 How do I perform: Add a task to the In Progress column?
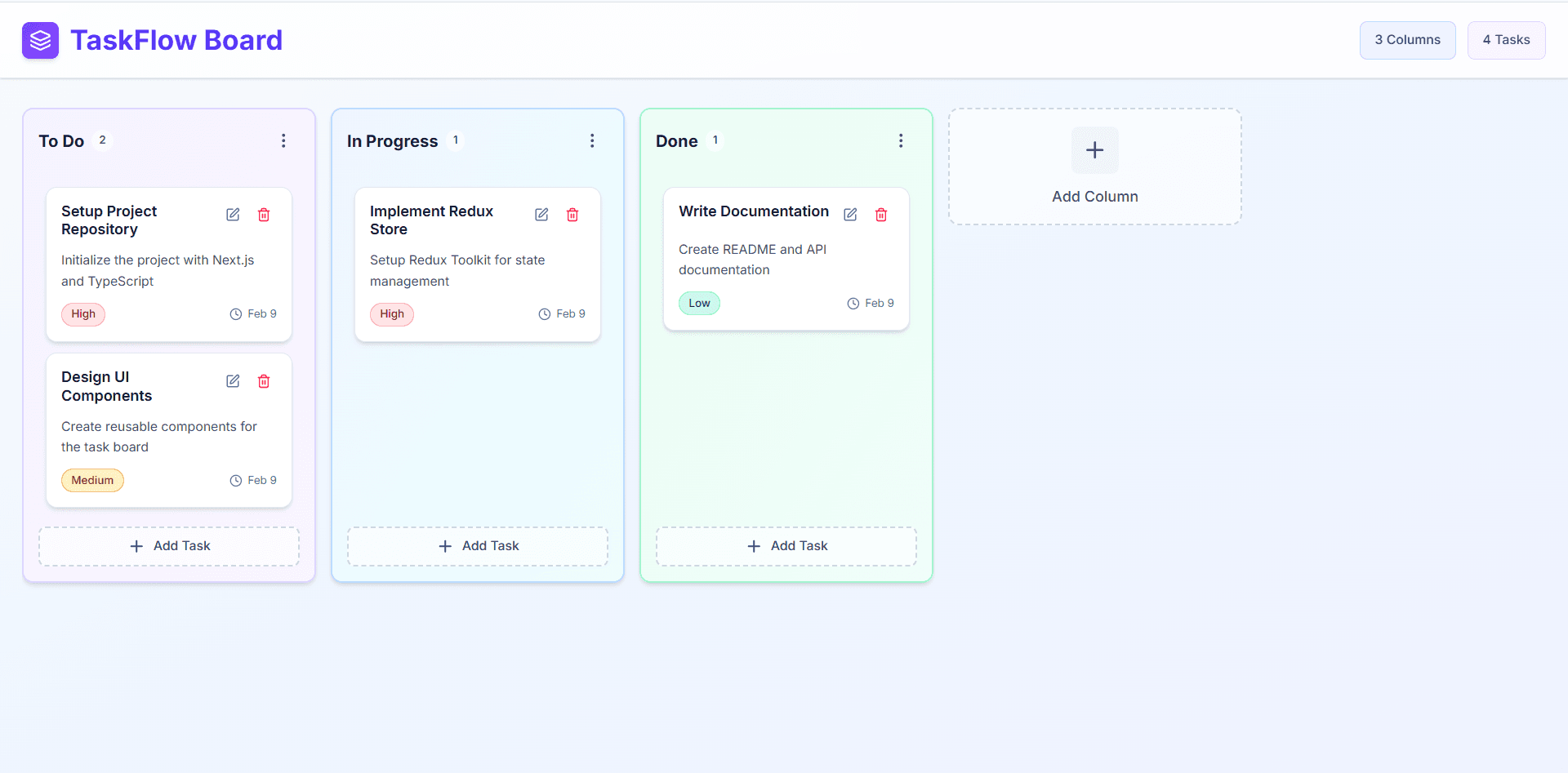pyautogui.click(x=477, y=545)
